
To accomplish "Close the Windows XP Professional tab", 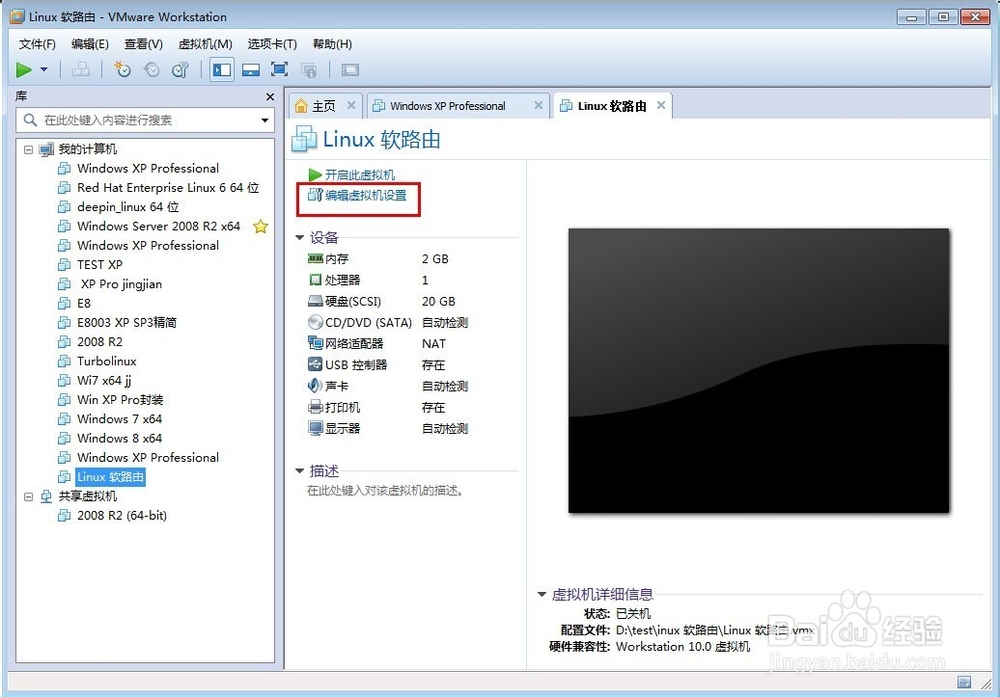I will pos(538,105).
